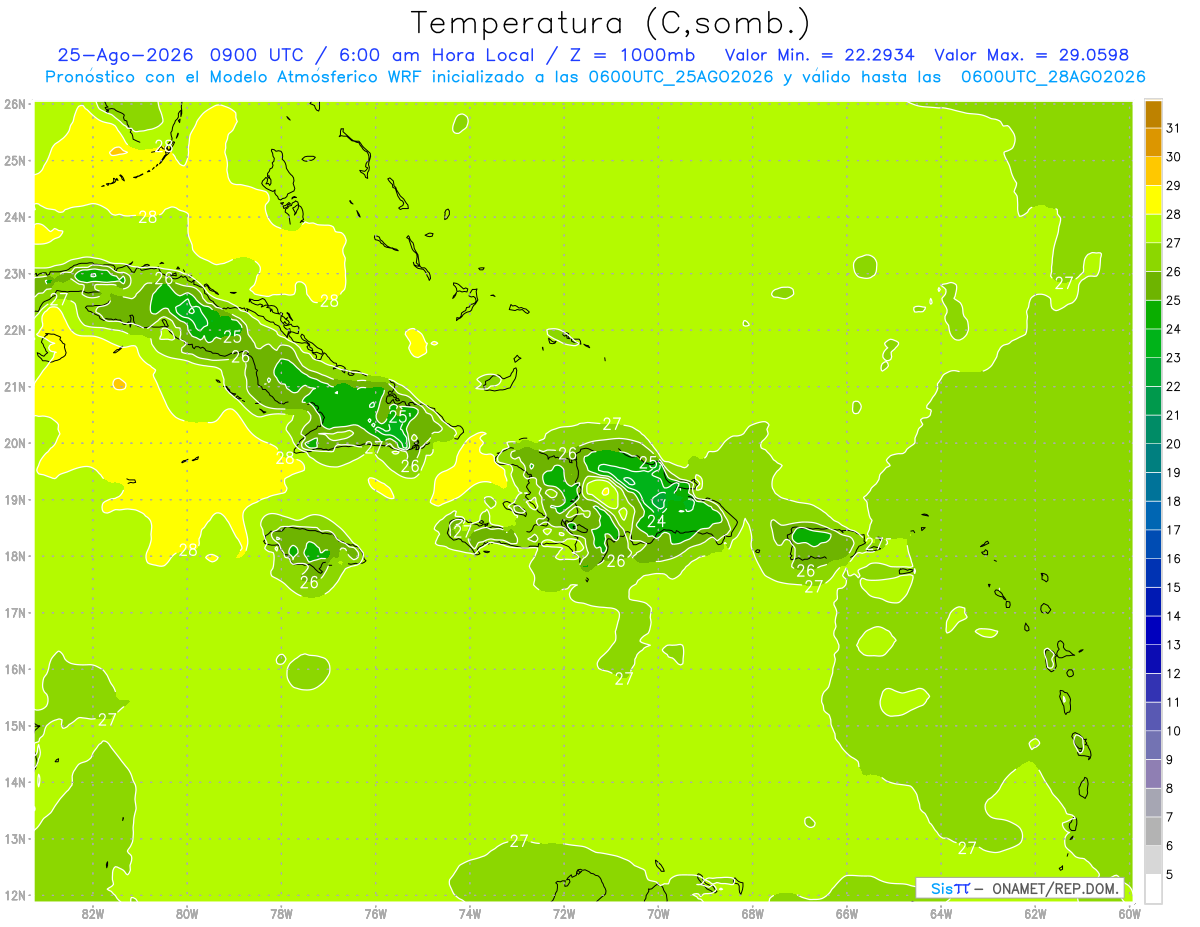This screenshot has width=1200, height=927.
Task: Click the "28" contour label near 24N 81W
Action: click(147, 217)
